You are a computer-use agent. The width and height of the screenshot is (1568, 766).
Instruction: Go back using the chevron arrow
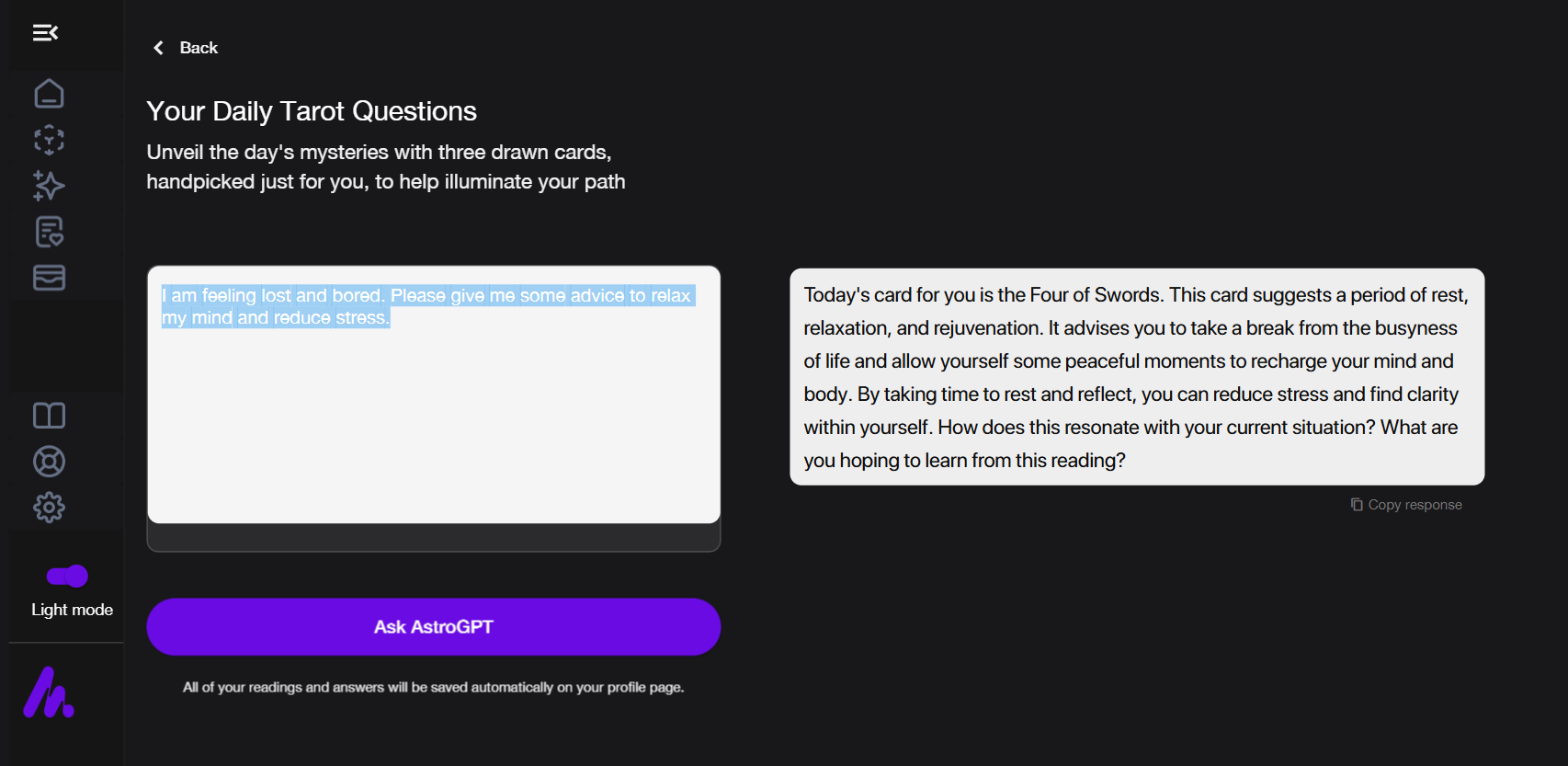coord(158,48)
